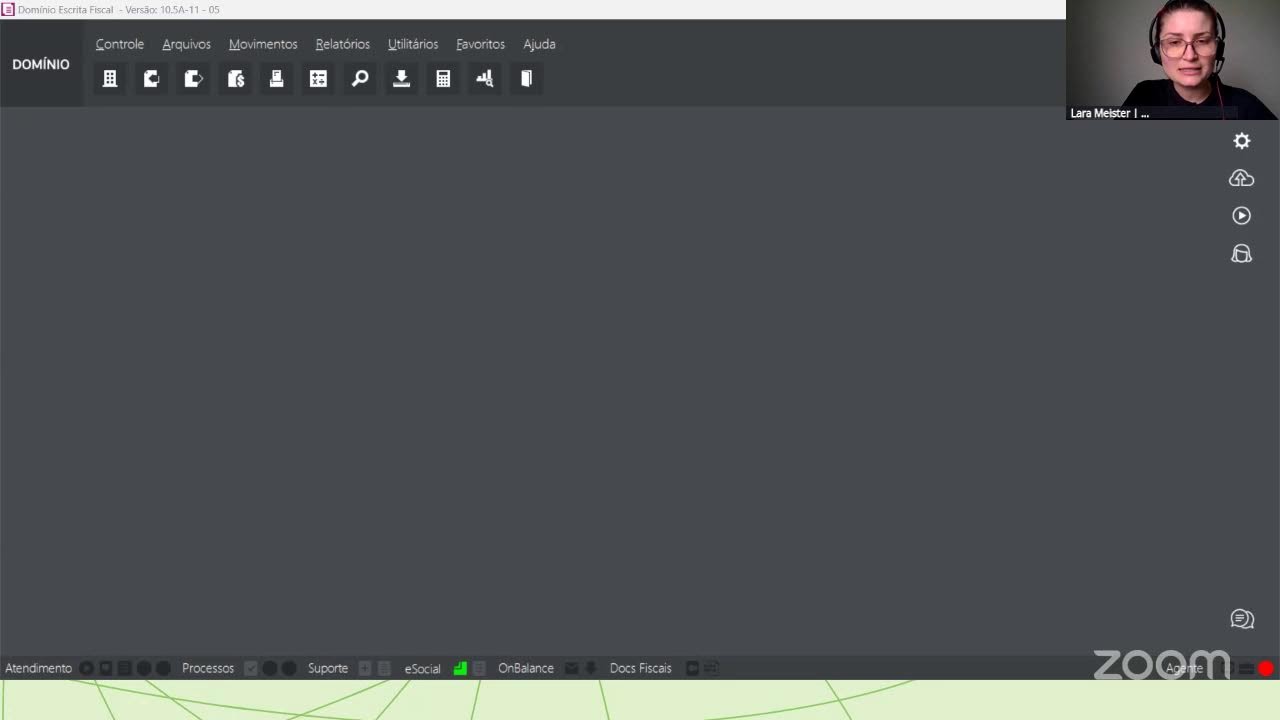
Task: Click the bar chart with magnifier icon
Action: [485, 78]
